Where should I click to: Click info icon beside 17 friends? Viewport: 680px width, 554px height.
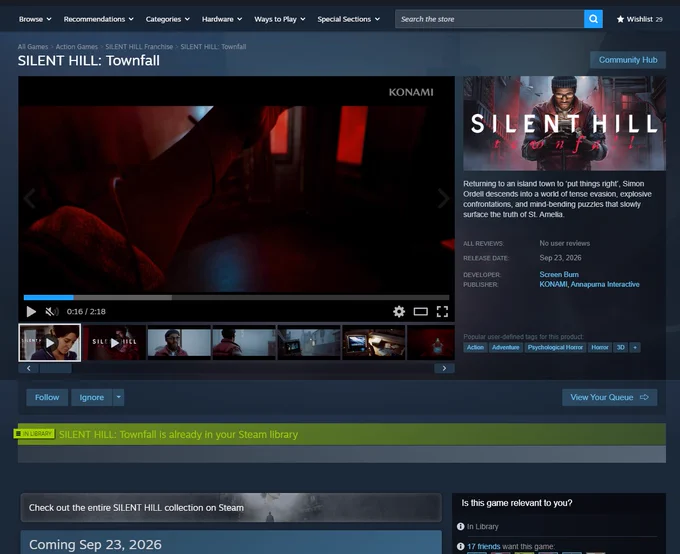461,547
